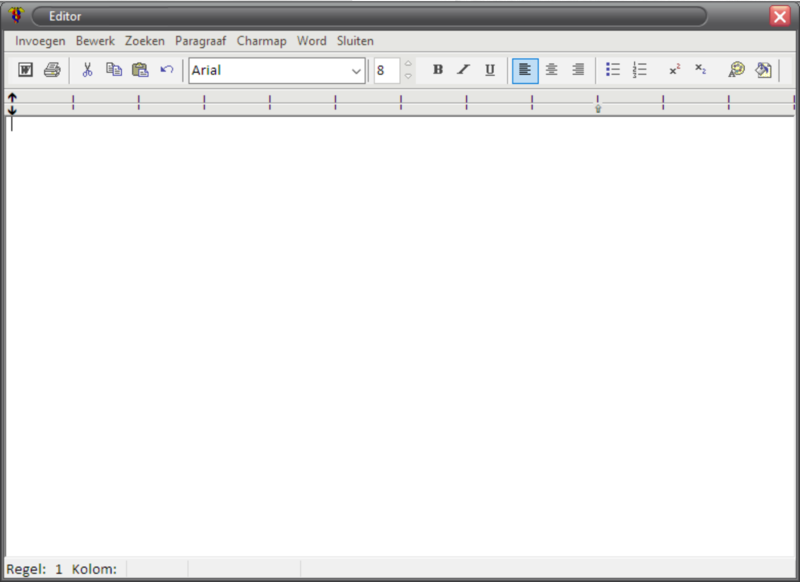Apply subscript formatting
The image size is (800, 582).
(x=701, y=70)
